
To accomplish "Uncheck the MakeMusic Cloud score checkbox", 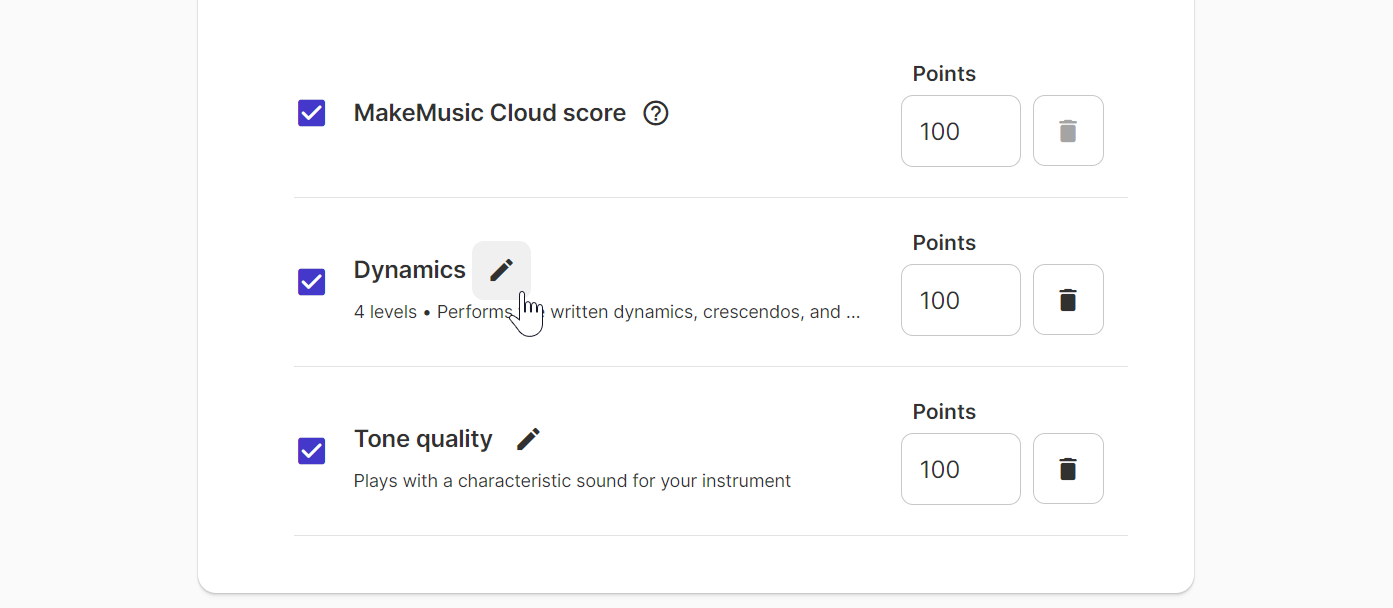I will coord(311,113).
